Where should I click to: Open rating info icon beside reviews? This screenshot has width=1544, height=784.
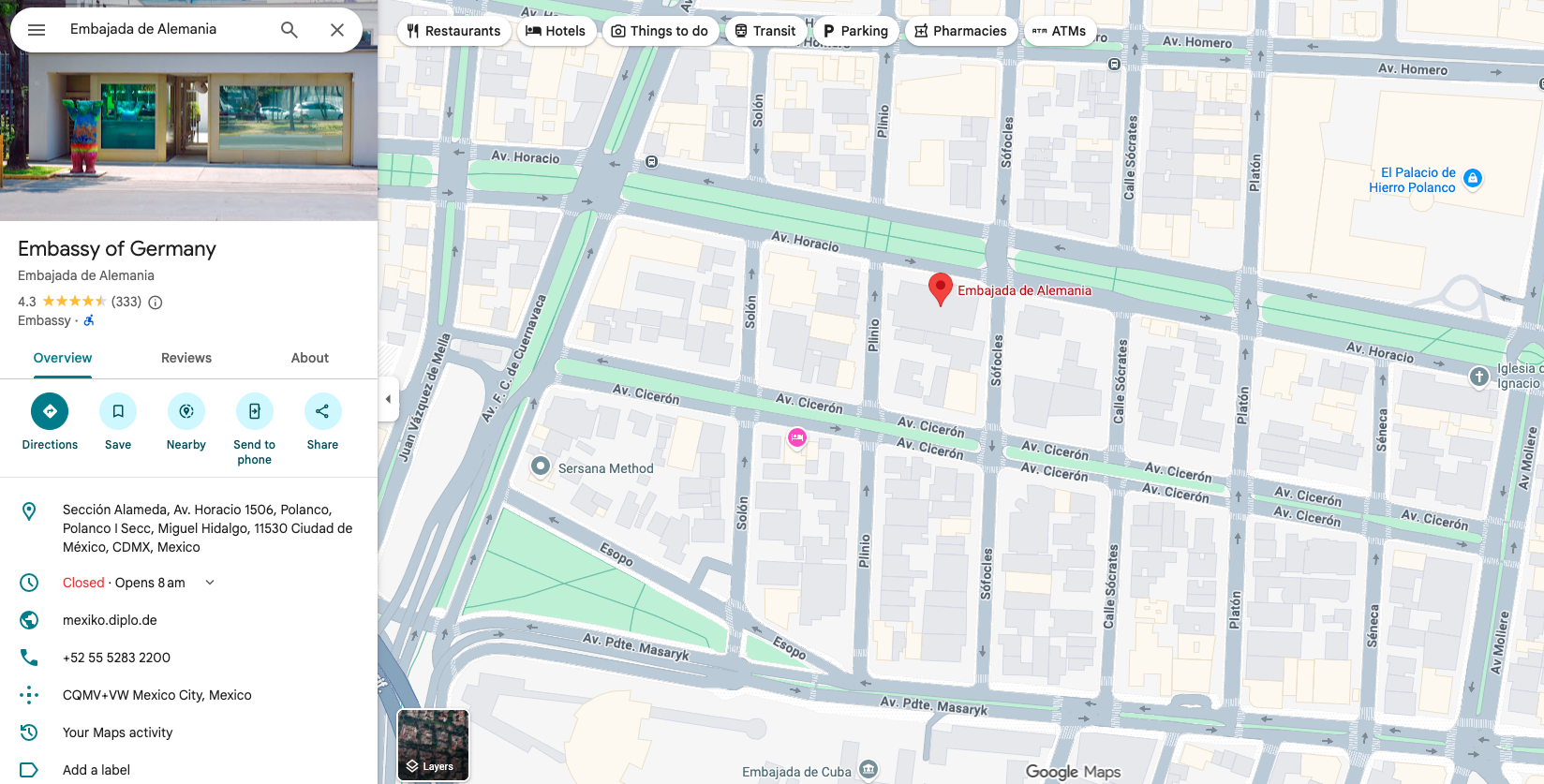coord(156,302)
